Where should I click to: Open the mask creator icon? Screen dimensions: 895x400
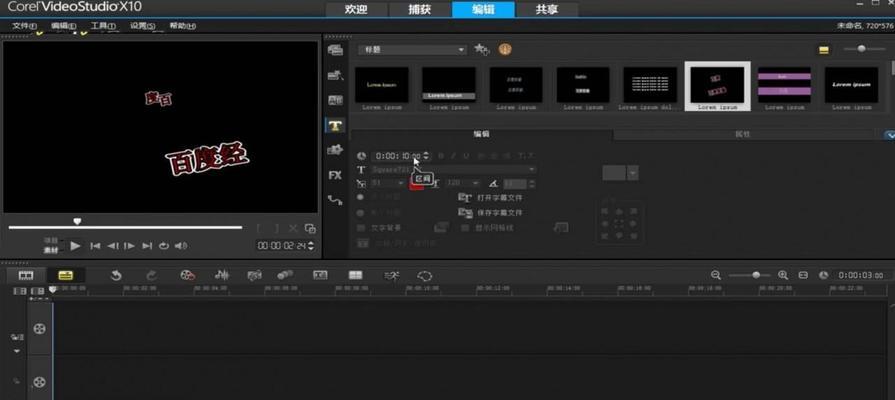425,276
